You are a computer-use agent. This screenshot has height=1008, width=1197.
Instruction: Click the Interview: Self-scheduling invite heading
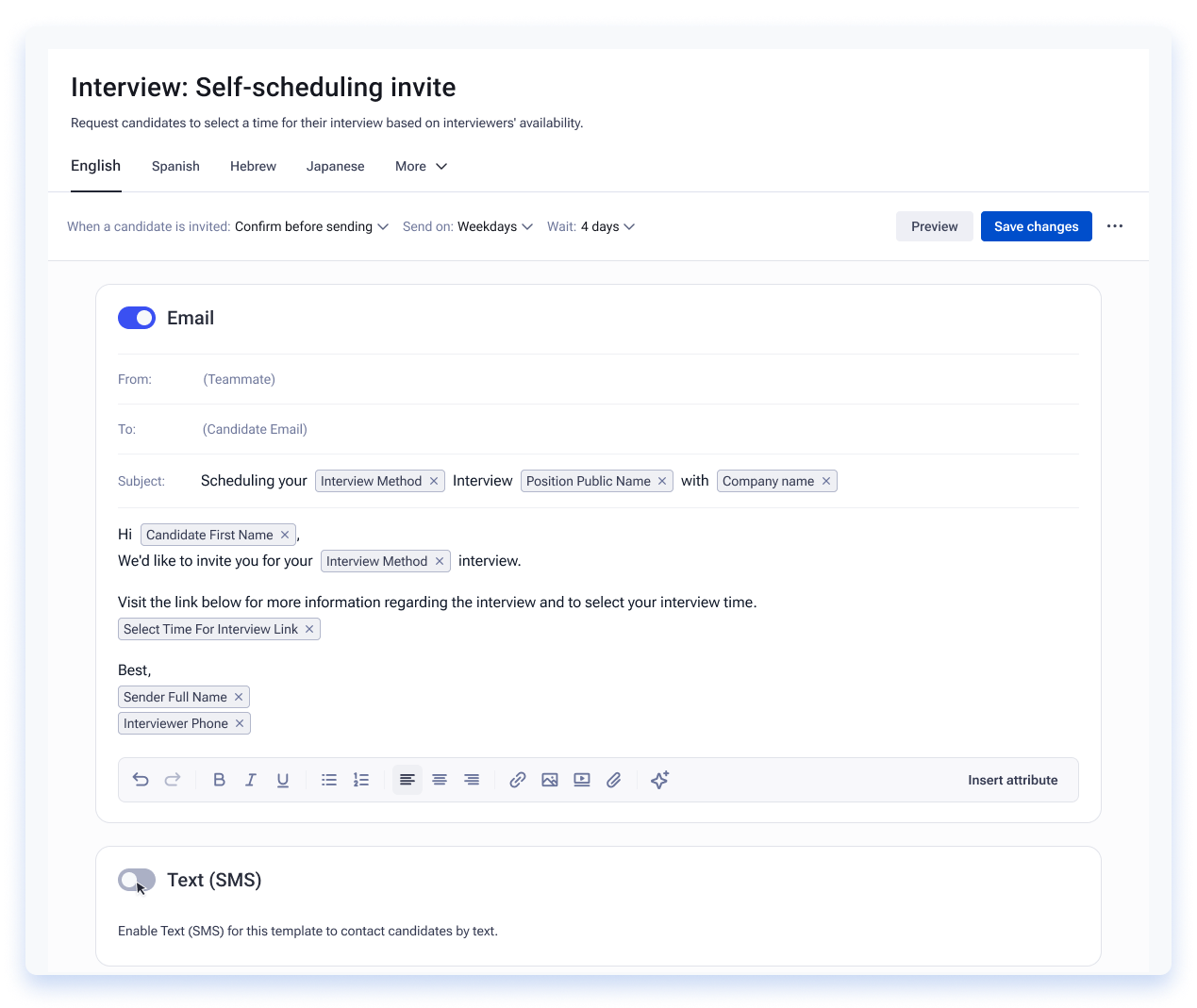tap(263, 88)
